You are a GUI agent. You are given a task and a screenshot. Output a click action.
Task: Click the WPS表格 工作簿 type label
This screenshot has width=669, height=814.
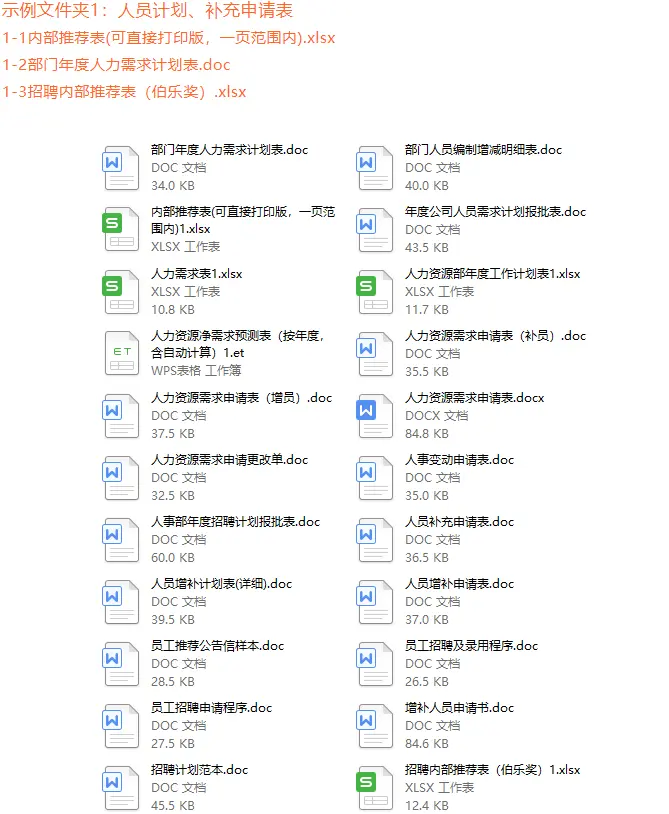(196, 371)
